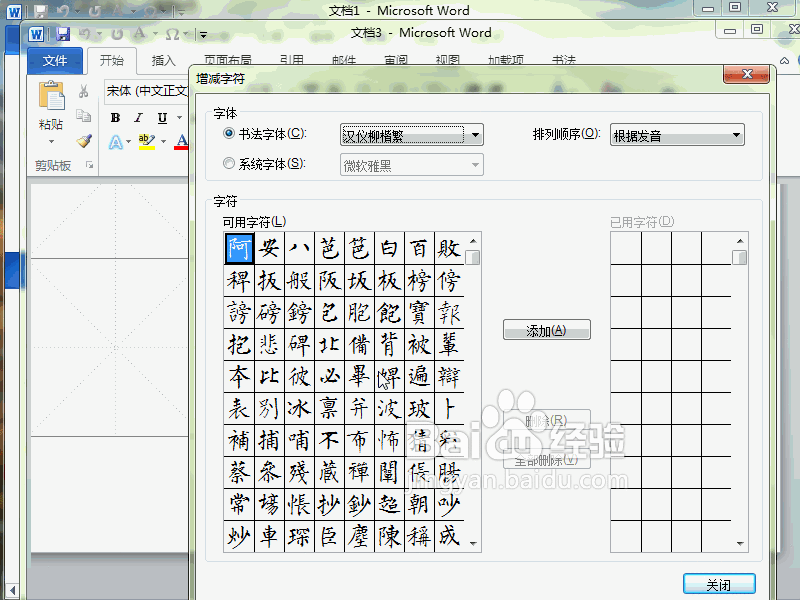Click the Undo icon in 文档3 toolbar
Viewport: 800px width, 600px height.
point(84,34)
